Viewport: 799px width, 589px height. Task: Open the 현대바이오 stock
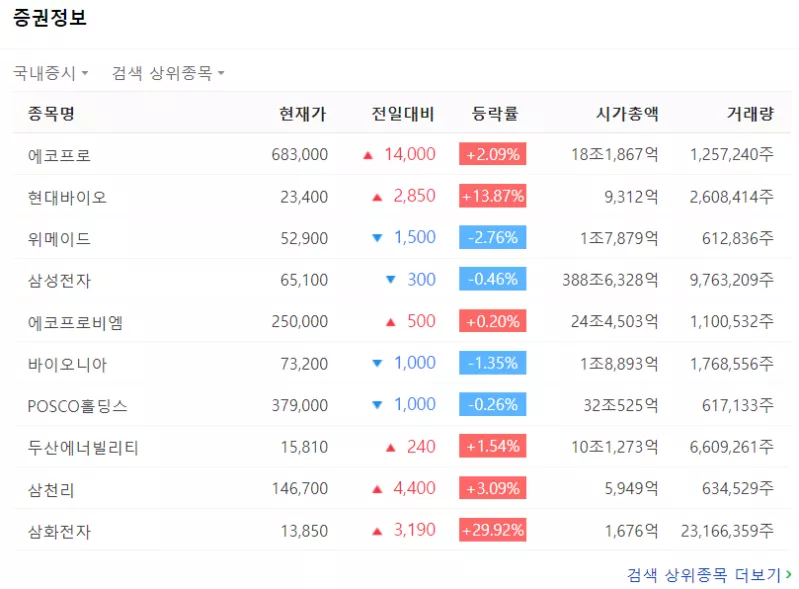67,197
